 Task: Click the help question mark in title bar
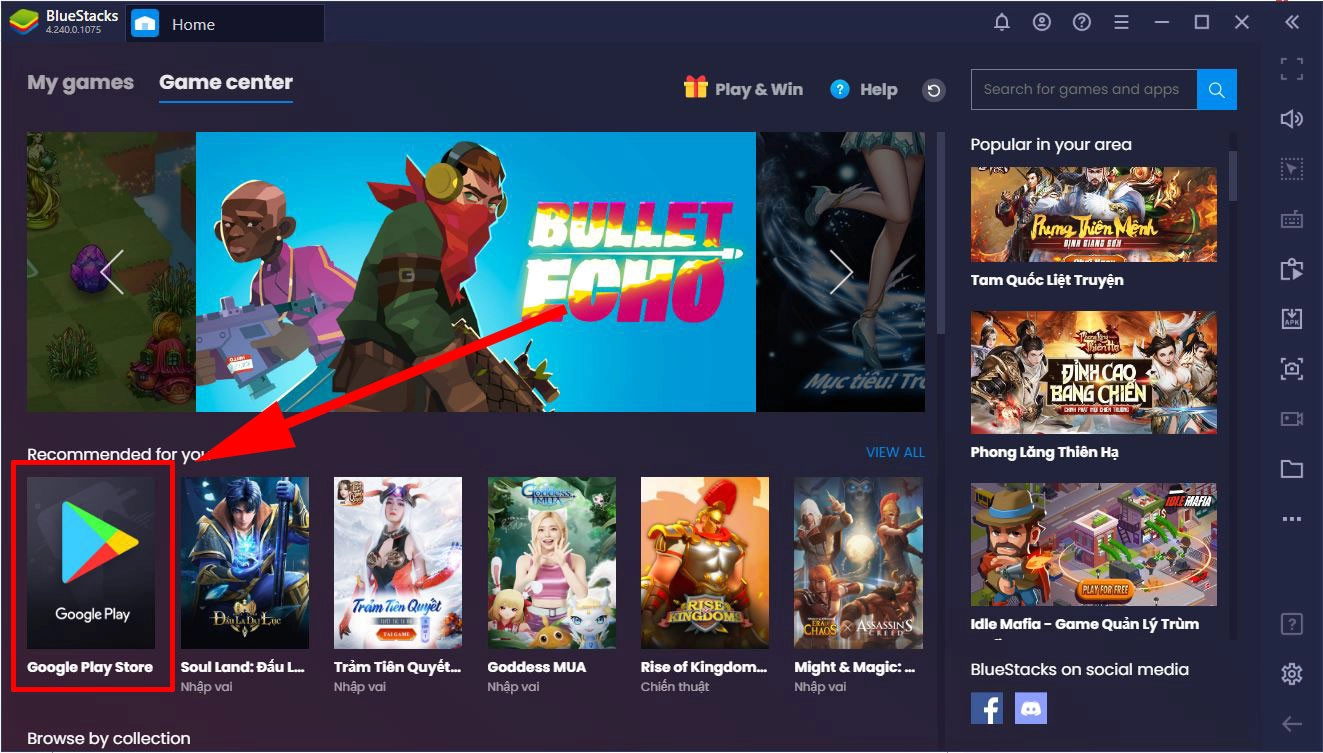[x=1081, y=22]
